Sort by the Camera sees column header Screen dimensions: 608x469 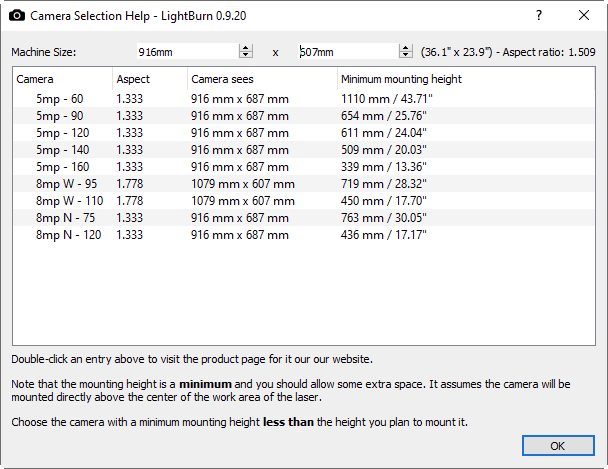tap(263, 79)
